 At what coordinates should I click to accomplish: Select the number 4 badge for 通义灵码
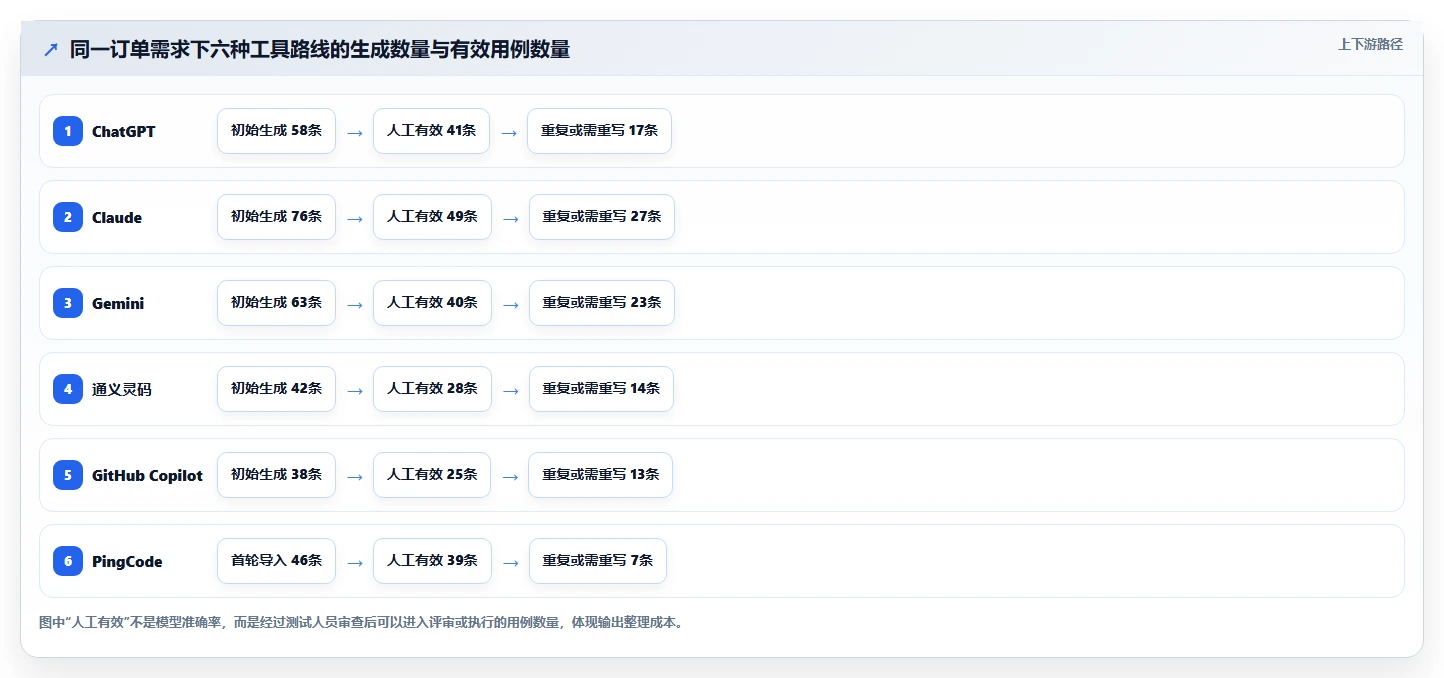pos(68,389)
